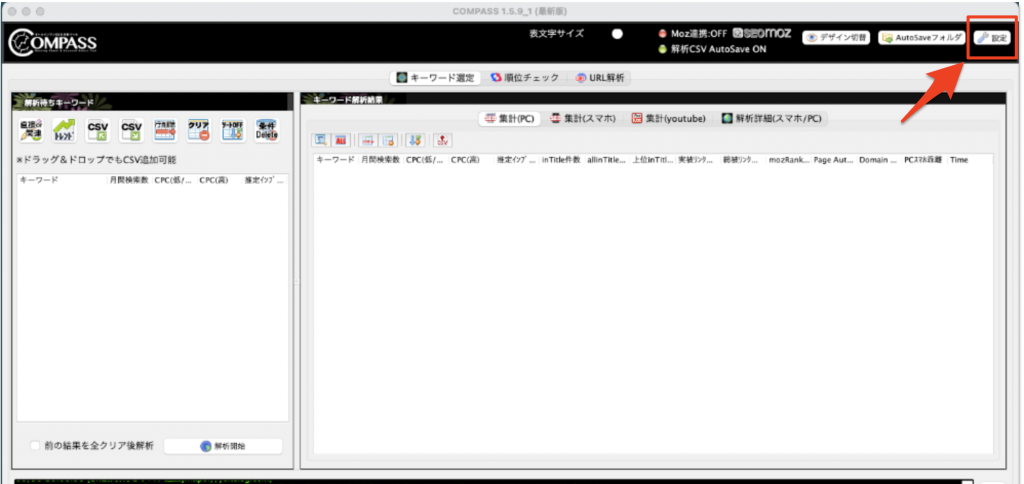Click the 解析開始 start analysis button

[x=223, y=446]
